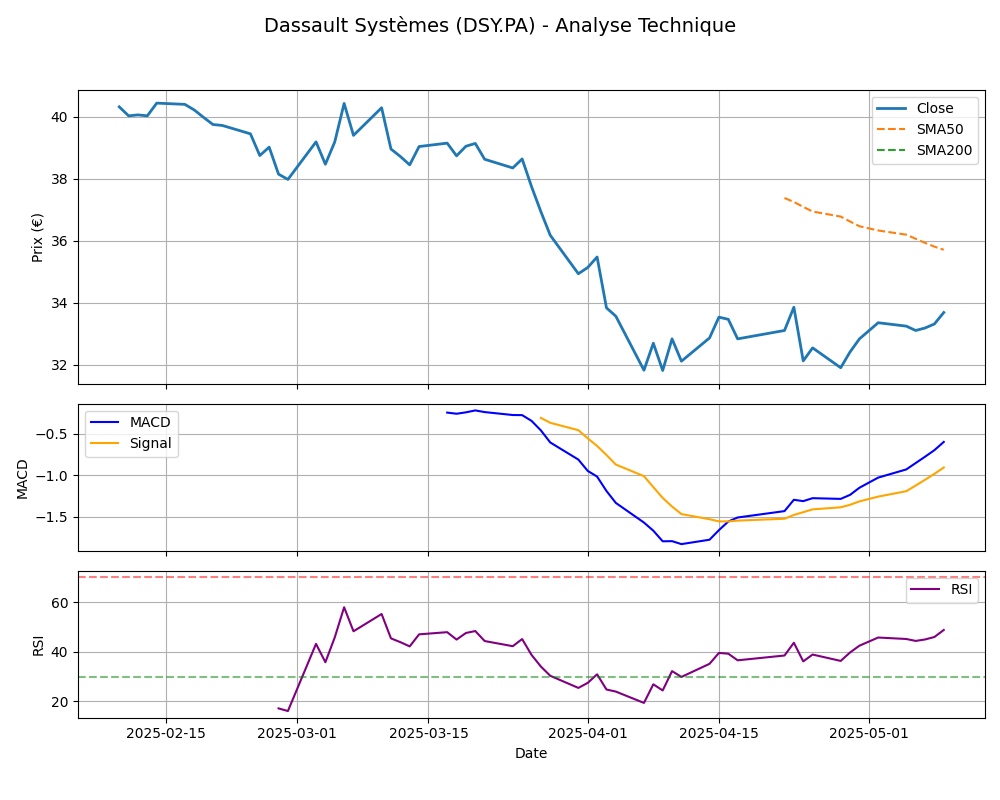Click the '2025-02-15' date tick label
This screenshot has height=800, width=1000.
click(x=166, y=734)
